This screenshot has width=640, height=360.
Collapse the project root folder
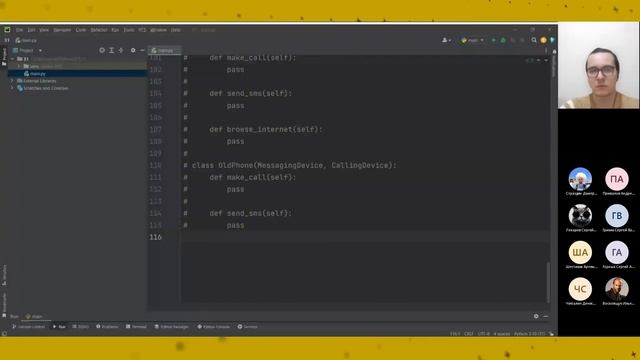pos(12,59)
